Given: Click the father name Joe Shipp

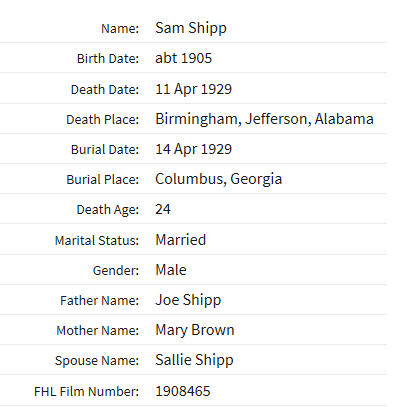Looking at the screenshot, I should (x=188, y=300).
